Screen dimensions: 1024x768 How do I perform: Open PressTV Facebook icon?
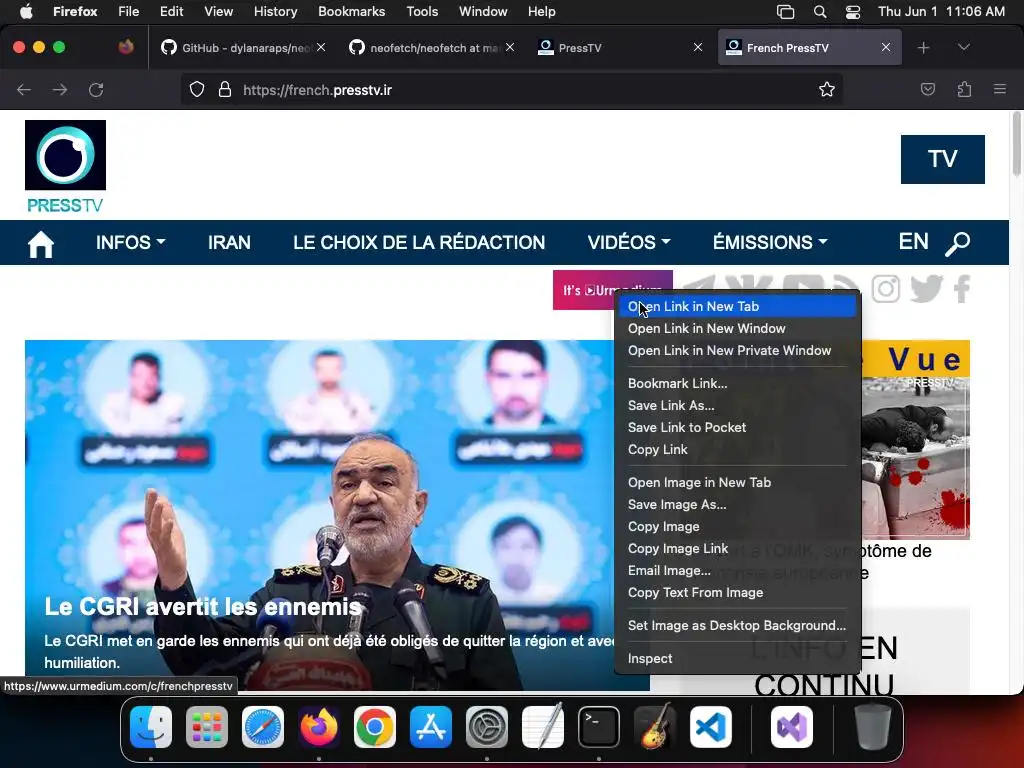tap(961, 289)
